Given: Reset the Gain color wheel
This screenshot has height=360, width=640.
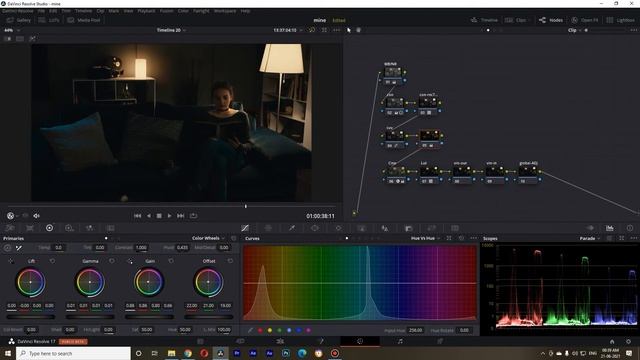Looking at the screenshot, I should pyautogui.click(x=171, y=261).
